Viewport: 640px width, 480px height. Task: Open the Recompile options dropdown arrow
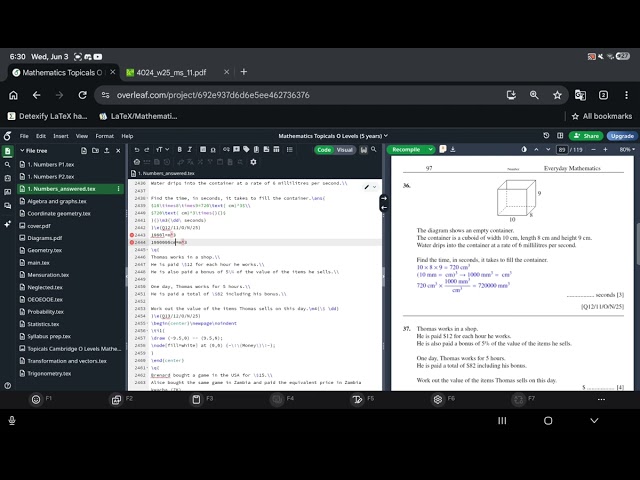coord(430,150)
